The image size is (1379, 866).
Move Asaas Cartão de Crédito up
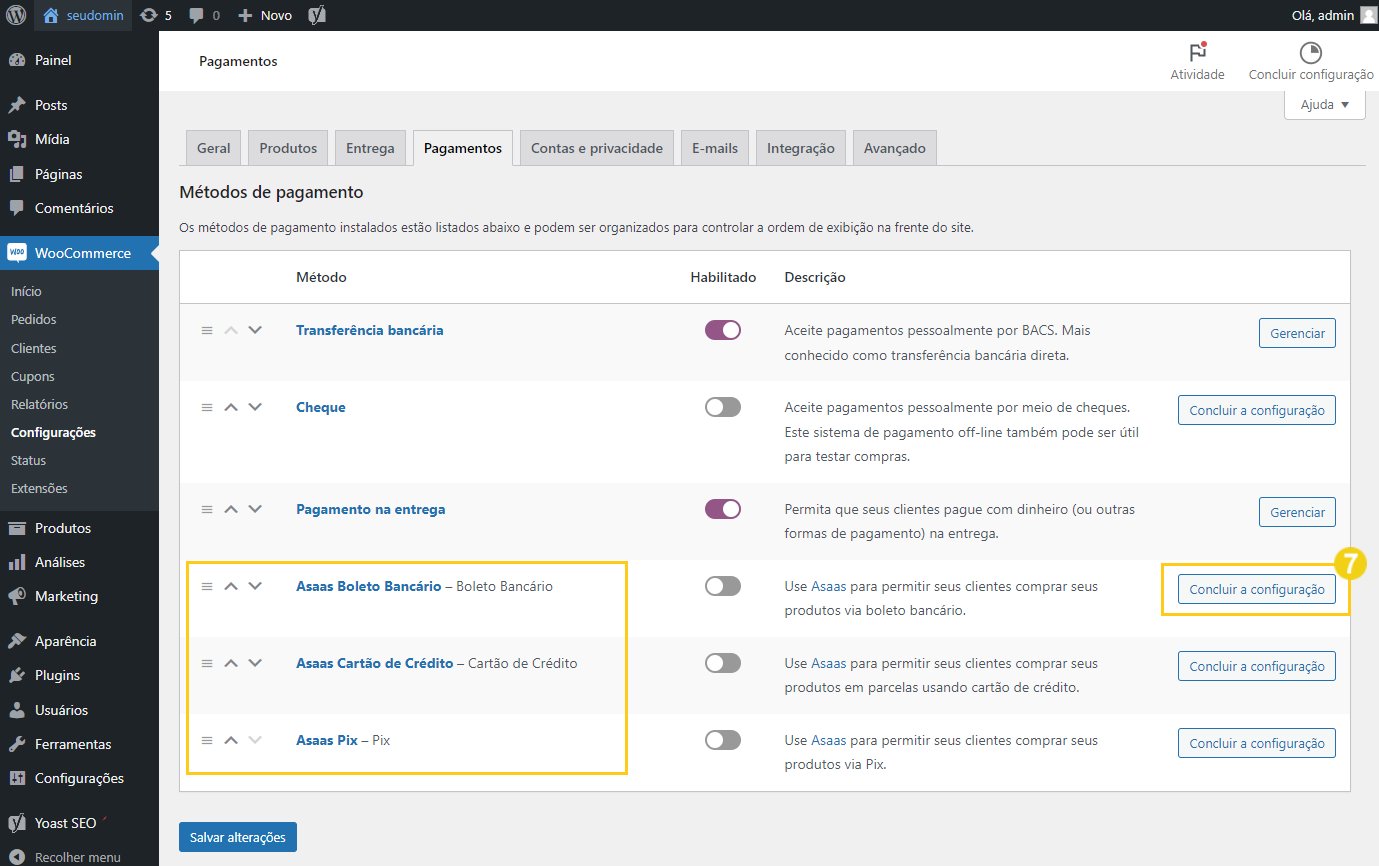click(x=231, y=663)
